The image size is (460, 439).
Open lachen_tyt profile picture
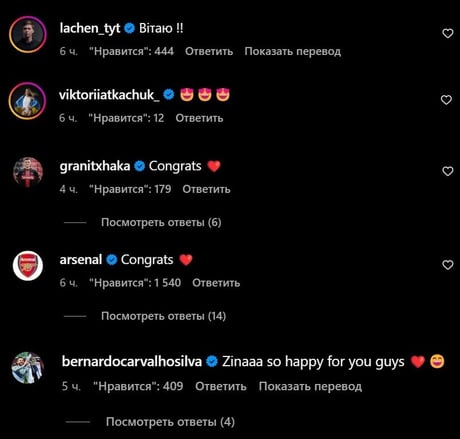[28, 35]
